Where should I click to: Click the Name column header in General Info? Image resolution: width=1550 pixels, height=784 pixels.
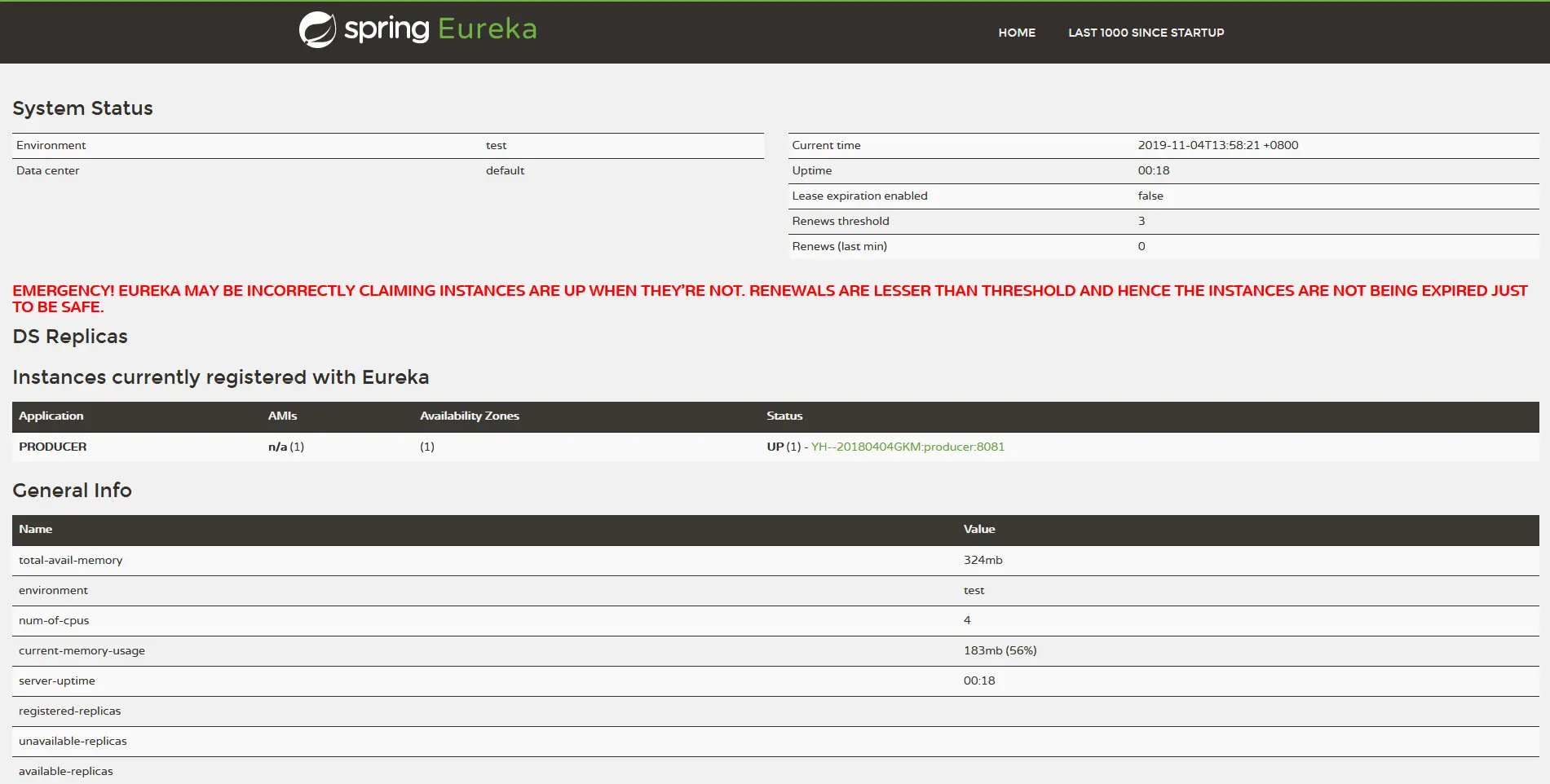tap(36, 529)
